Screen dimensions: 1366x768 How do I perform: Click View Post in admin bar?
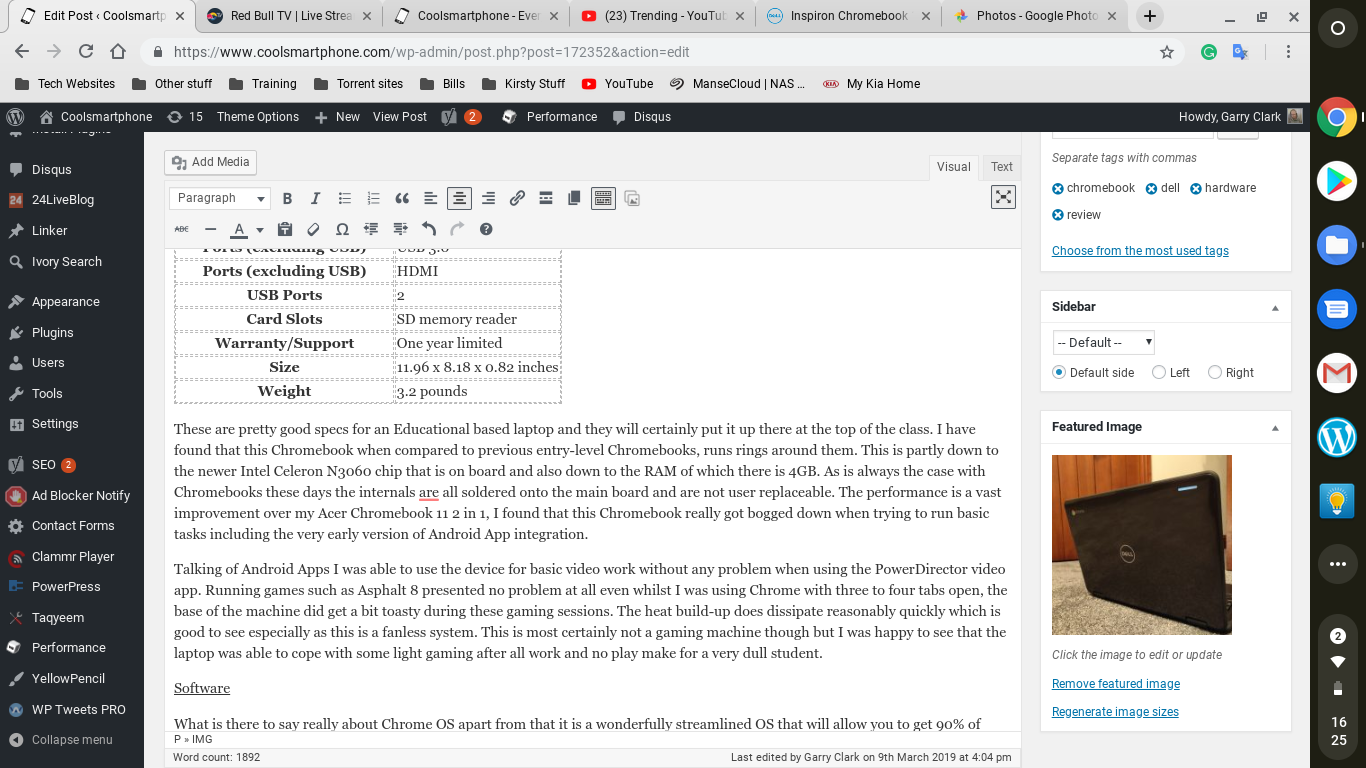pyautogui.click(x=400, y=117)
